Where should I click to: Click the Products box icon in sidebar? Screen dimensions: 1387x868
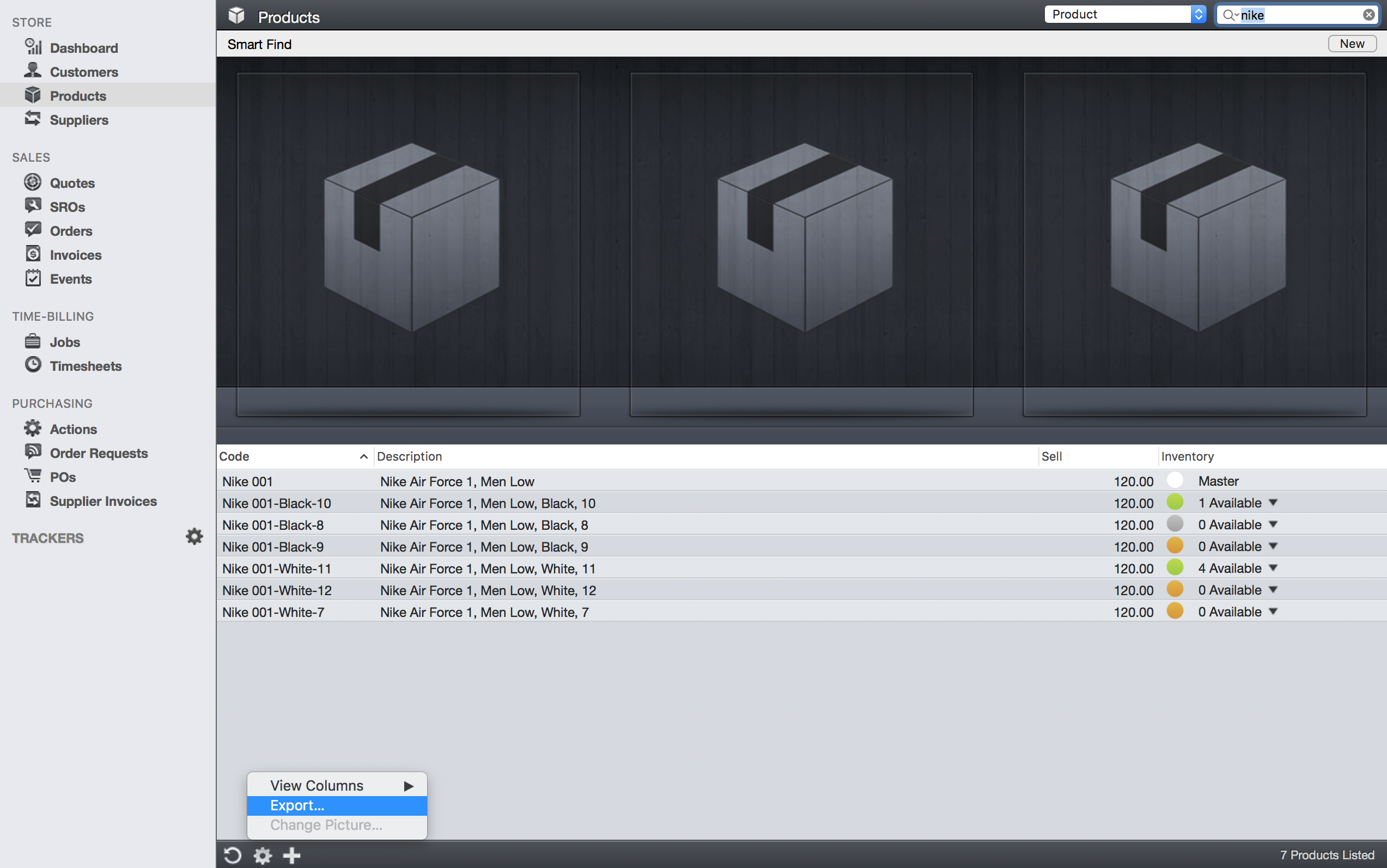(x=33, y=95)
